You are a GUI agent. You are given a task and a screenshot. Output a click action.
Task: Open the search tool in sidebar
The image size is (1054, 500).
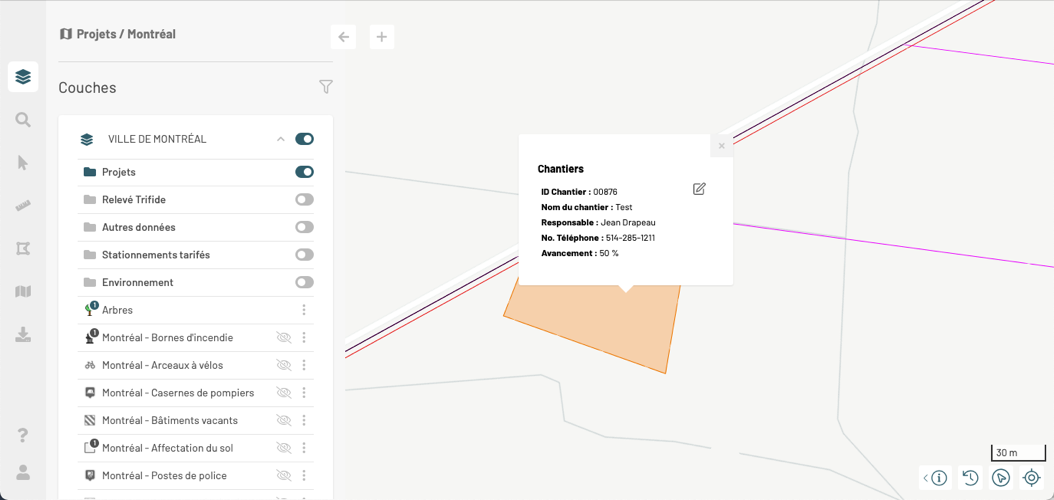[x=23, y=120]
